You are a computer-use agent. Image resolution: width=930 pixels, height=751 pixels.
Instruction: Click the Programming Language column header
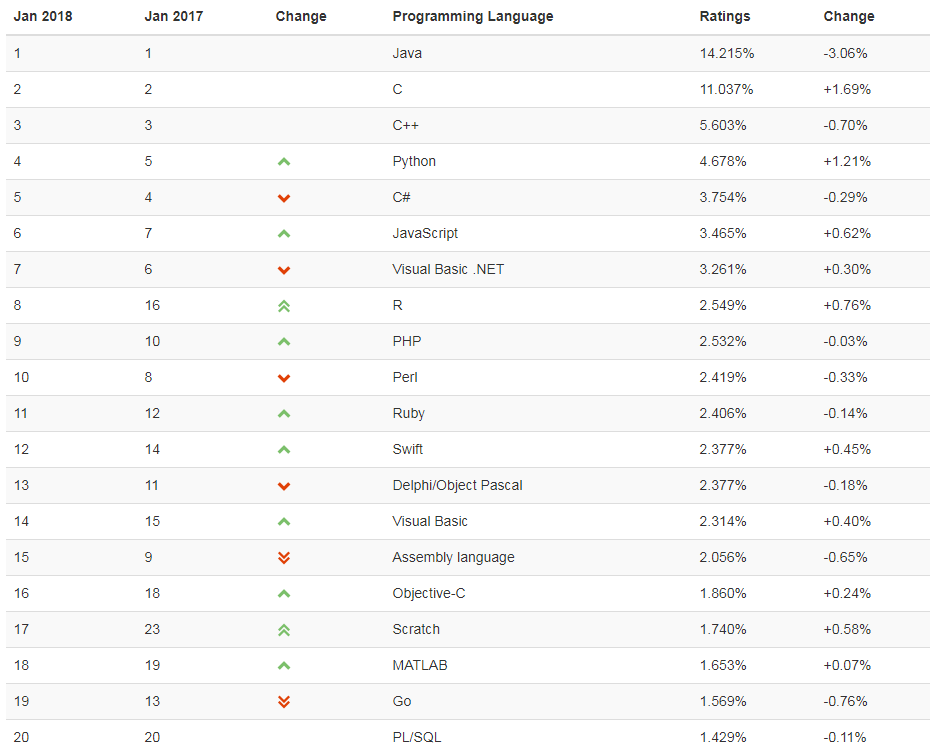pyautogui.click(x=473, y=17)
